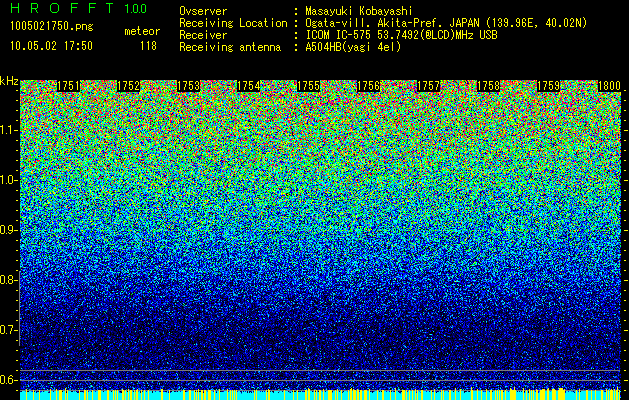This screenshot has width=629, height=400.
Task: Click the 1.0 frequency axis label
Action: pyautogui.click(x=9, y=180)
